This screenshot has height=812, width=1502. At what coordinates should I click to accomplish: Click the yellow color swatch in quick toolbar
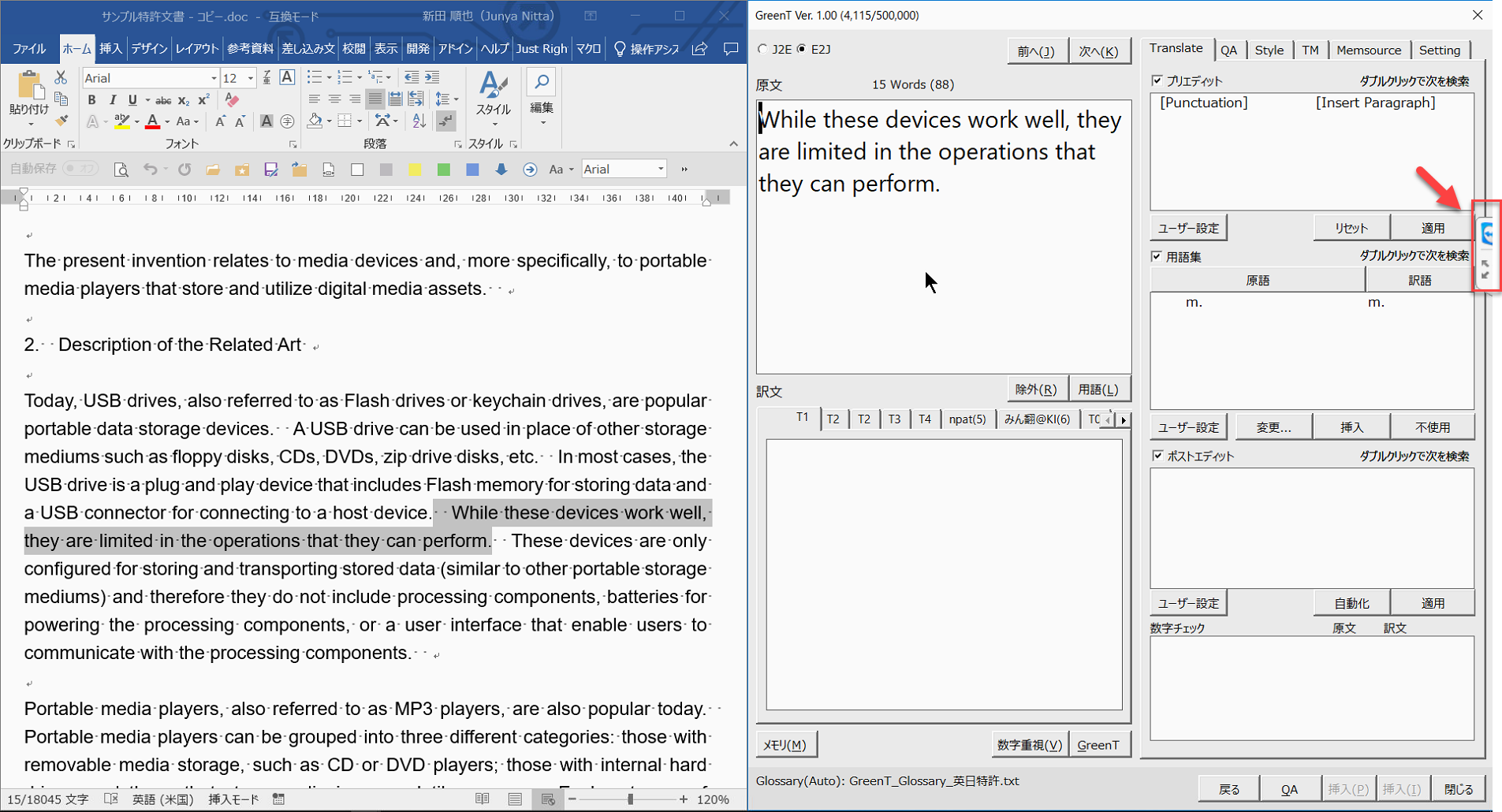pyautogui.click(x=415, y=169)
